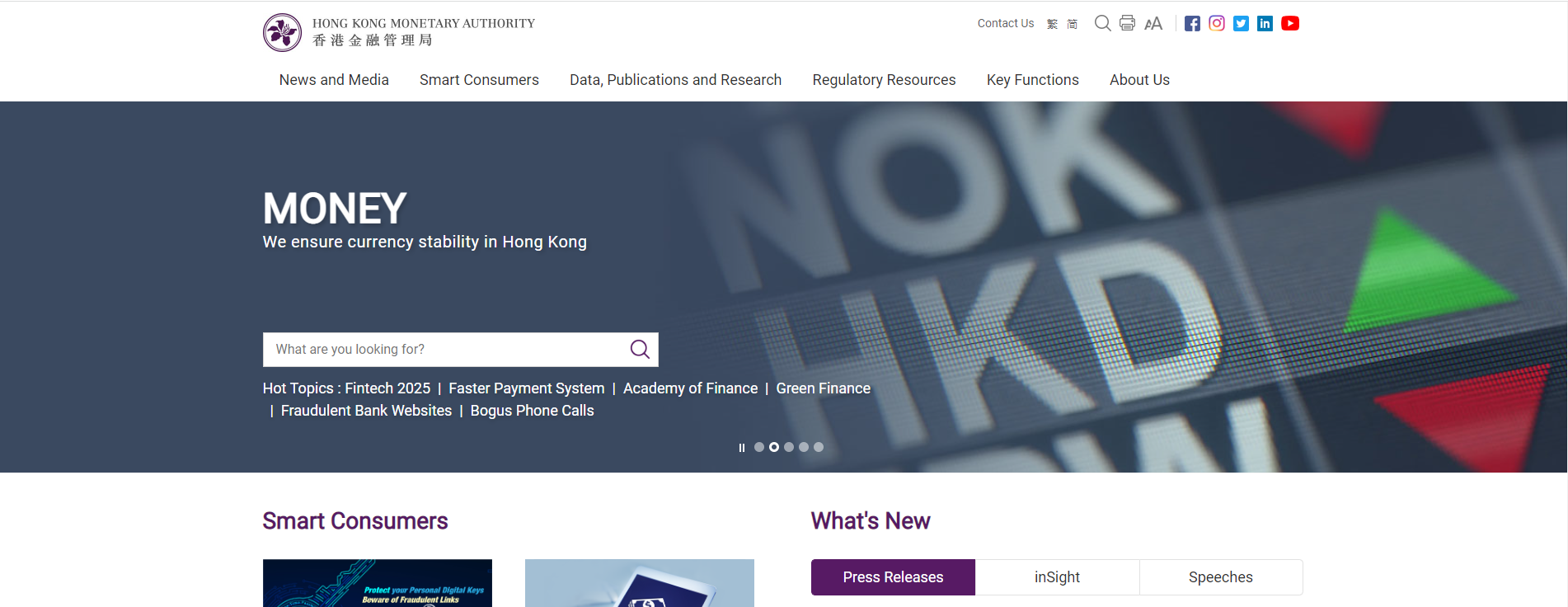Select the Press Releases tab
Image resolution: width=1568 pixels, height=607 pixels.
(x=893, y=577)
